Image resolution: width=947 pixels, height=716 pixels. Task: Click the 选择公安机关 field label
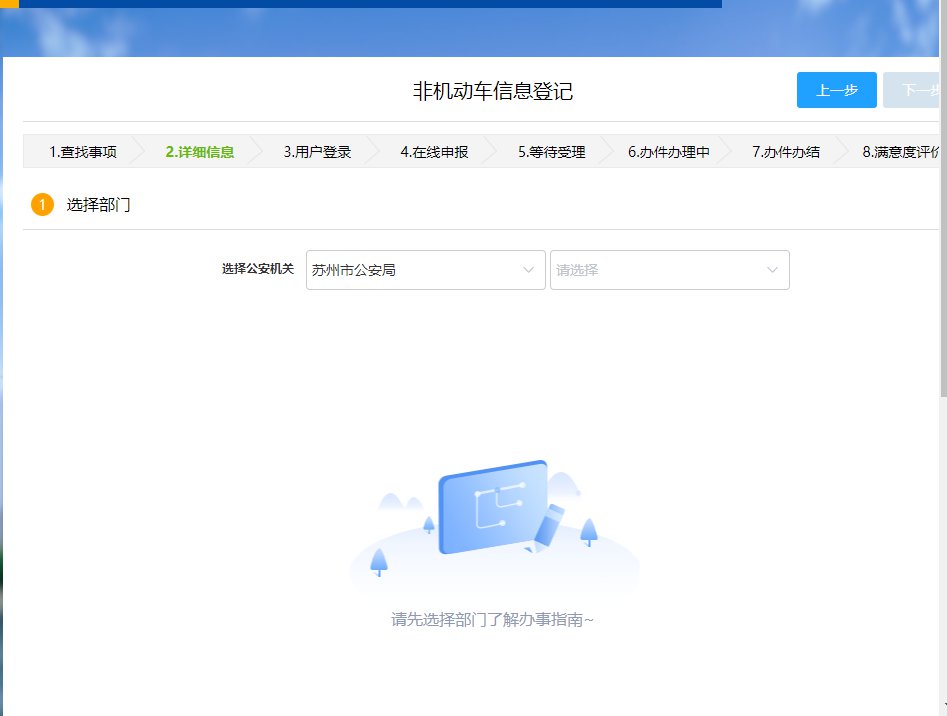[258, 269]
